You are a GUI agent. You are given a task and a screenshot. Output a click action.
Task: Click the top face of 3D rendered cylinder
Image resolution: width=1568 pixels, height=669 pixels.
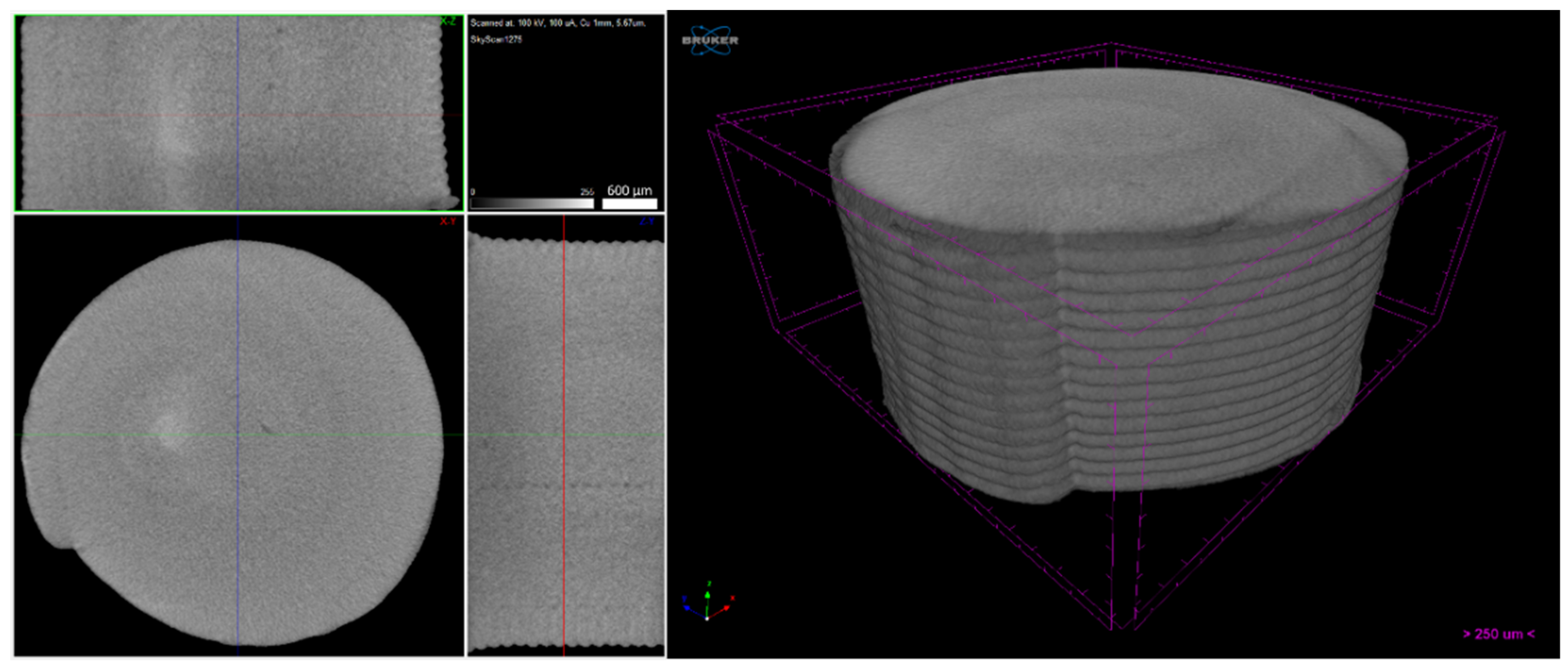click(x=1120, y=146)
